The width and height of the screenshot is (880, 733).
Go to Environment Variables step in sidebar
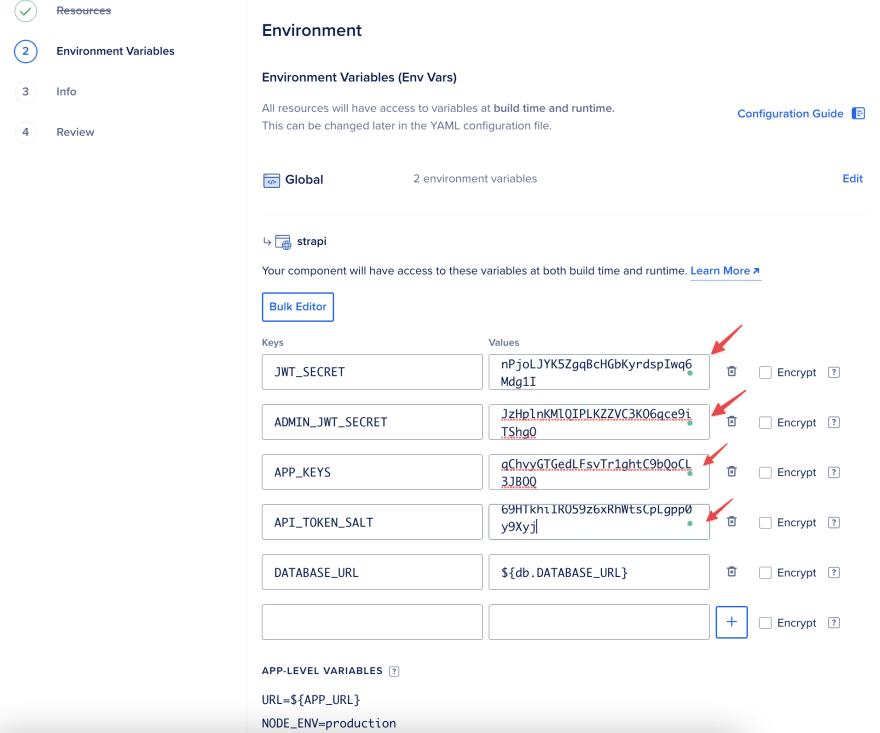115,51
